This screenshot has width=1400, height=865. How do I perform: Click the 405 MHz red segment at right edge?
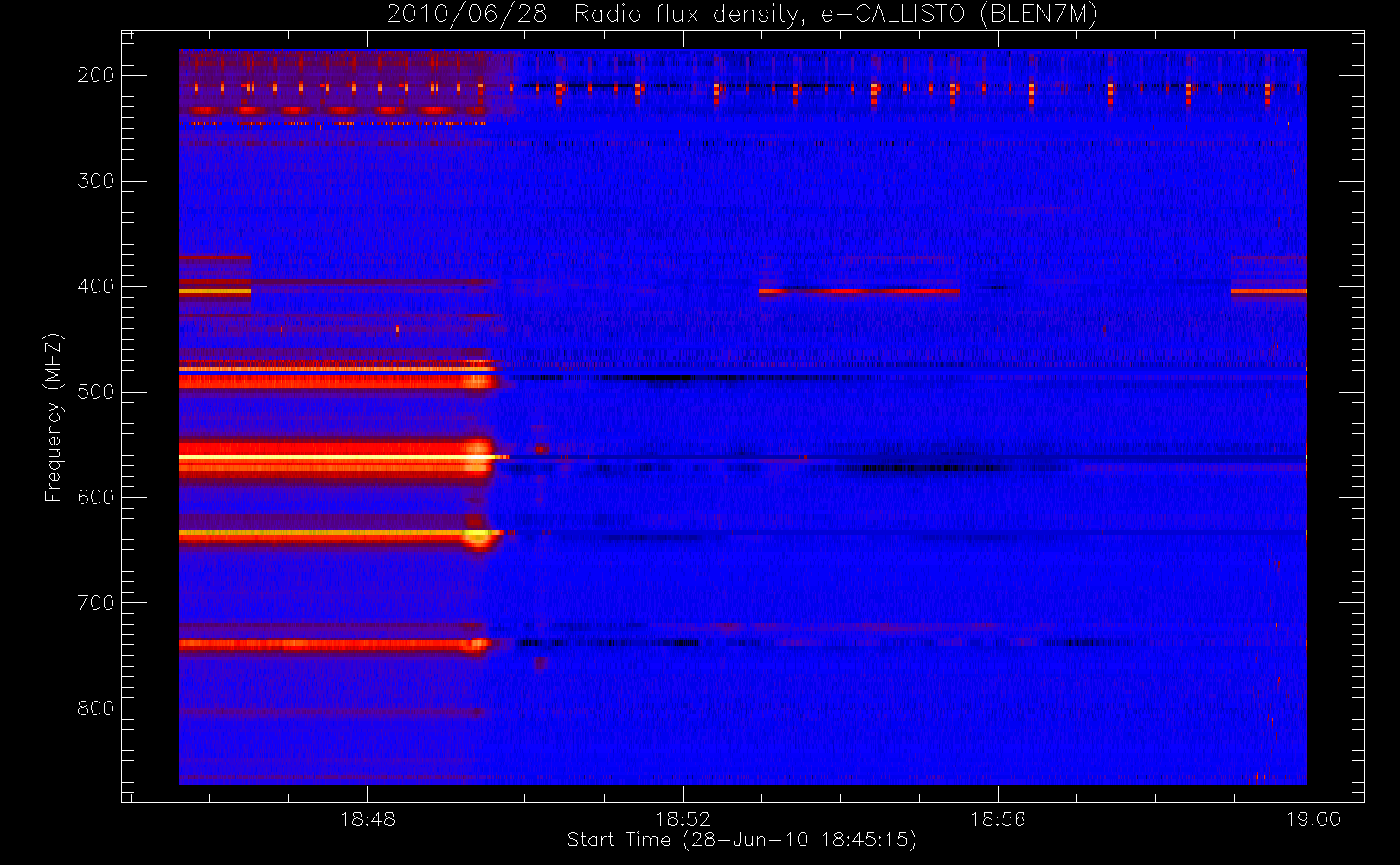(x=1268, y=292)
